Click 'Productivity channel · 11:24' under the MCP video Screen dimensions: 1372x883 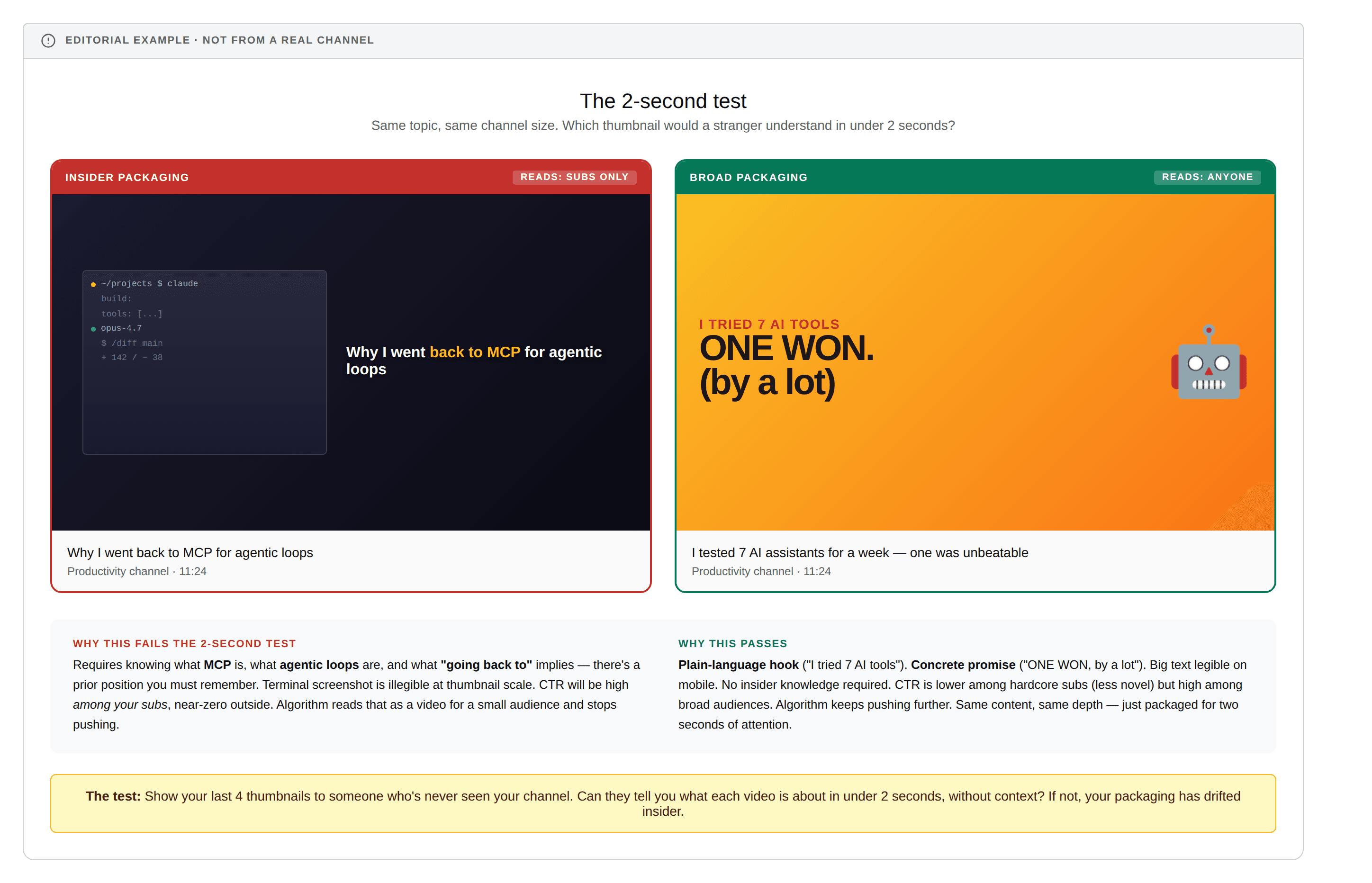pyautogui.click(x=136, y=571)
